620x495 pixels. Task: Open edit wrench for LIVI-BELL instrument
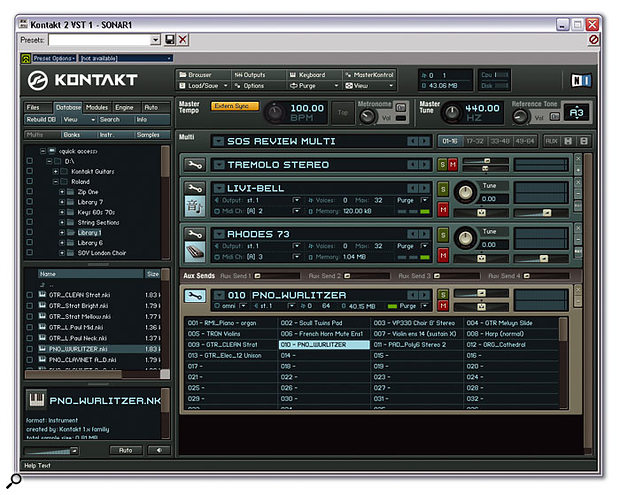pos(195,188)
